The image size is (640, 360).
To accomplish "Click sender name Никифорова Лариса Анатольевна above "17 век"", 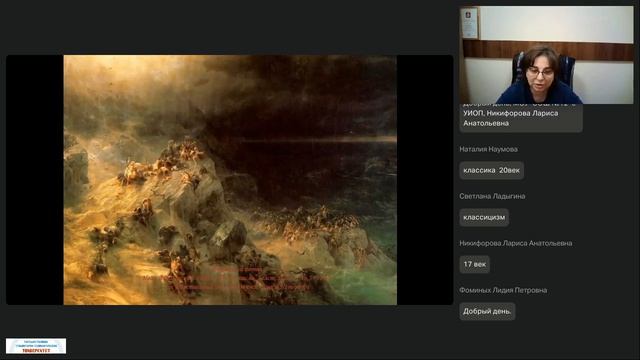I will click(x=516, y=243).
